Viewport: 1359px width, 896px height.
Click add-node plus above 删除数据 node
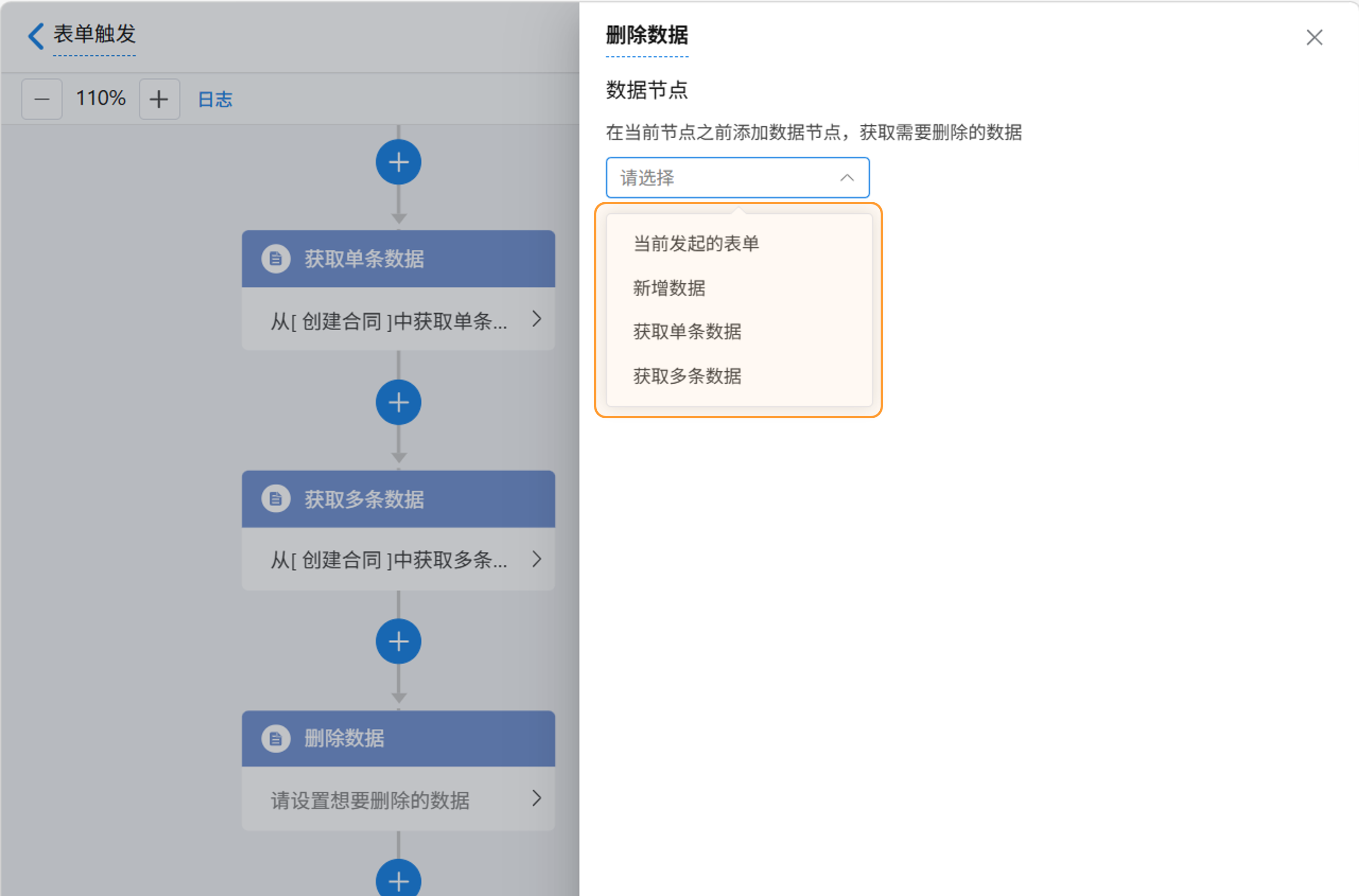[x=398, y=642]
